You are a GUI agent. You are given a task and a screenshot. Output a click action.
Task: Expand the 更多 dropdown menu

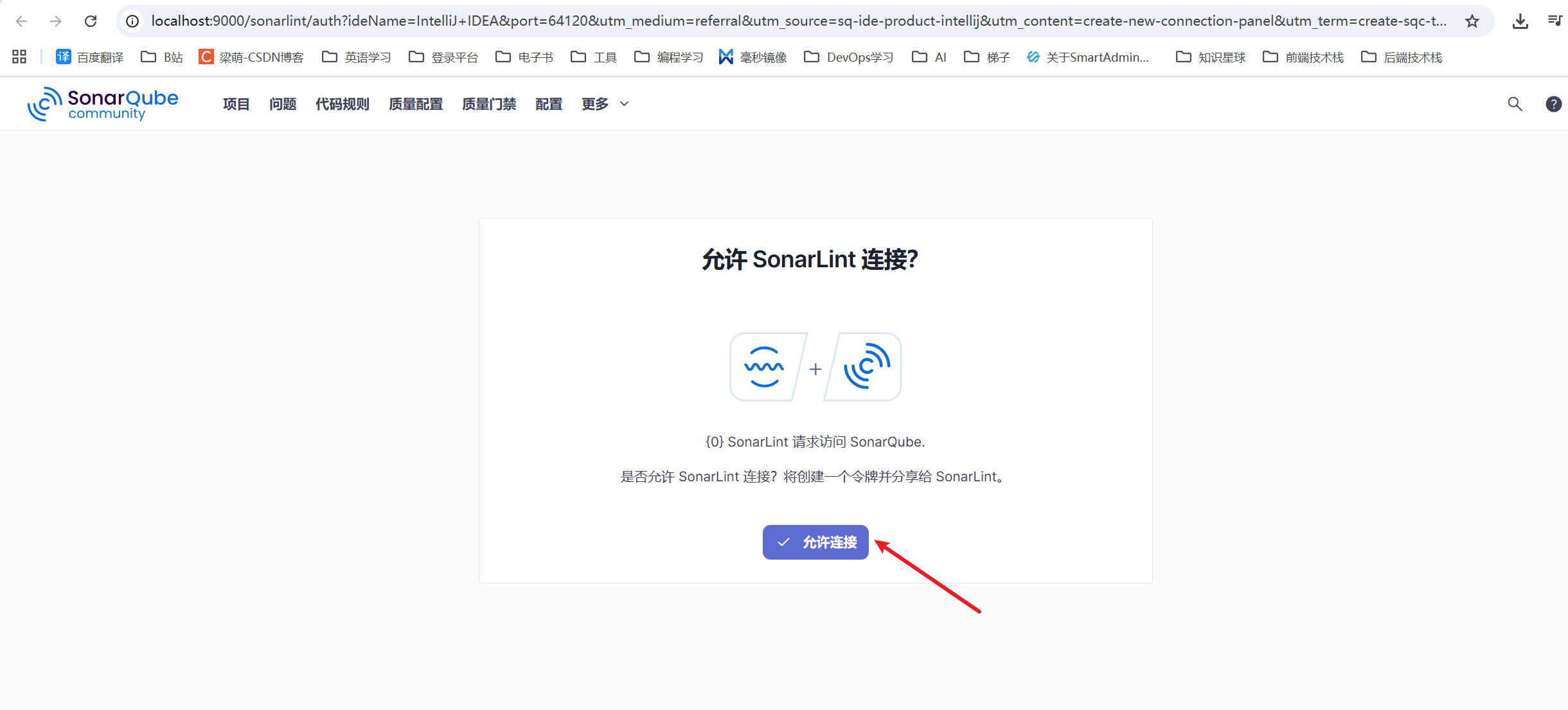click(x=605, y=104)
